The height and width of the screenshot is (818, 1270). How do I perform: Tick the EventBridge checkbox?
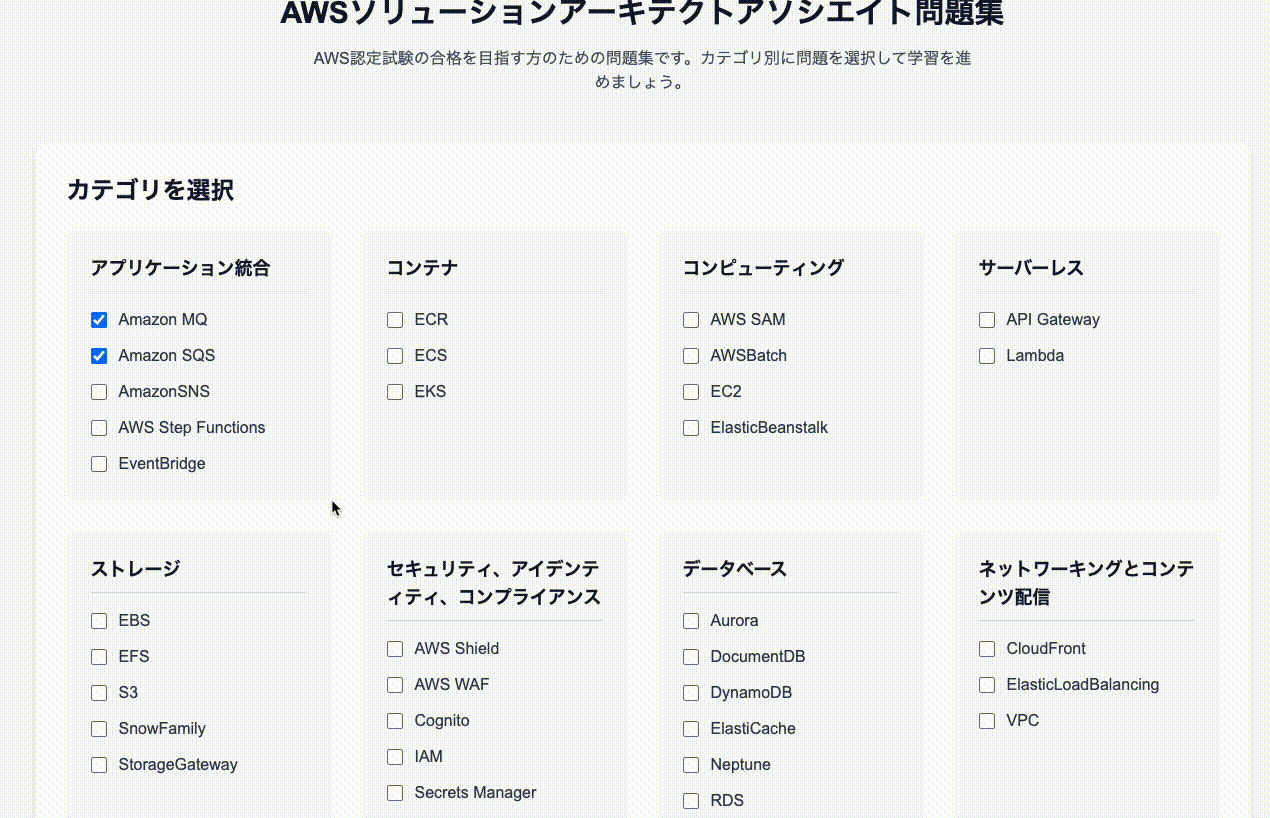click(x=99, y=464)
